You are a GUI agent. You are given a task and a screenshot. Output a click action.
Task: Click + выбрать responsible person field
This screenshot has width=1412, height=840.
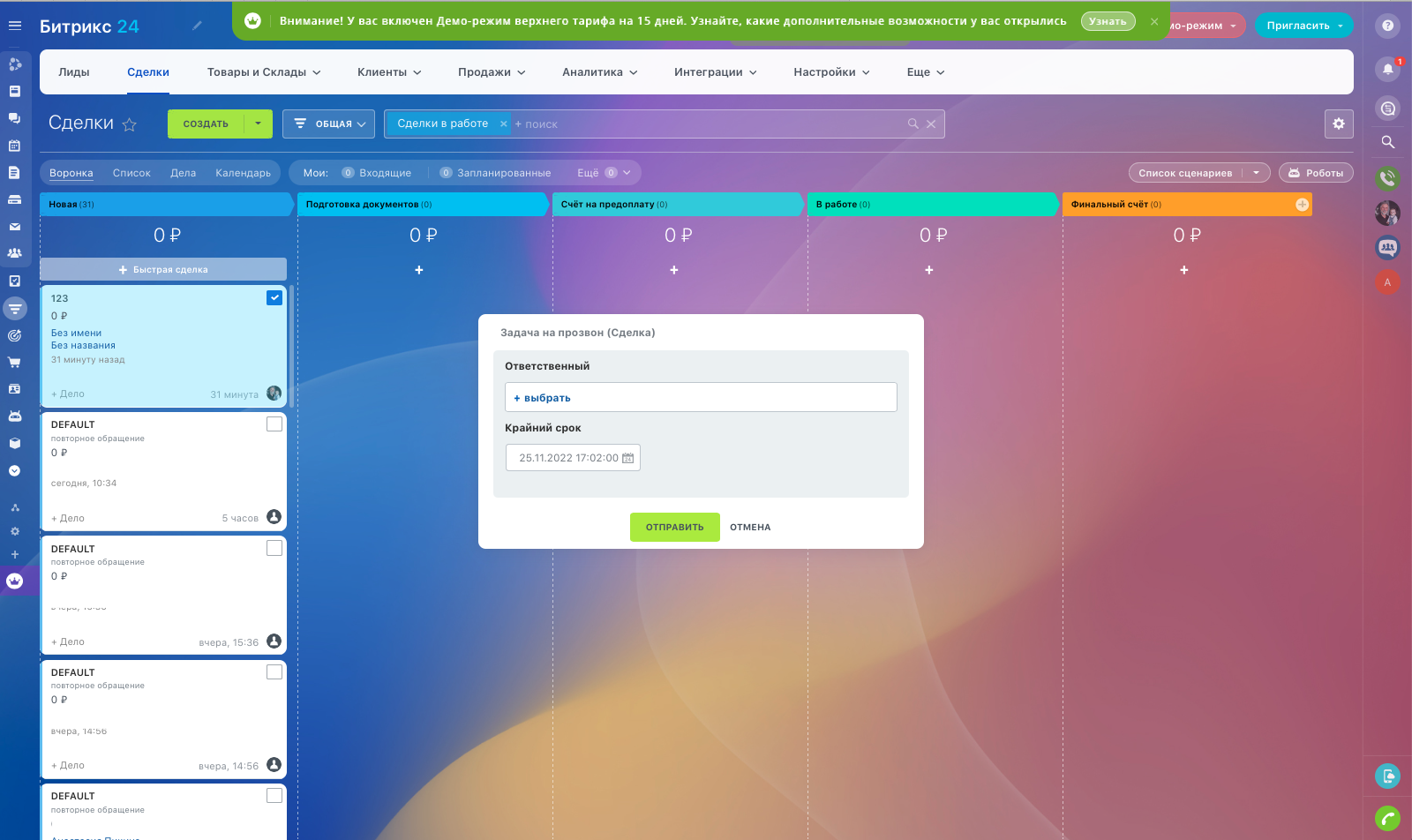[701, 397]
